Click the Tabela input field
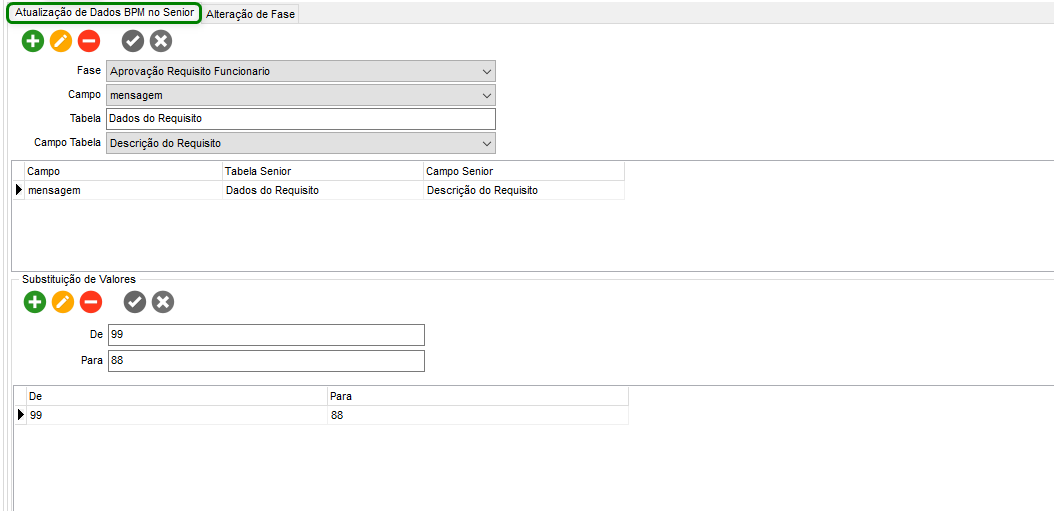The image size is (1054, 511). [300, 119]
